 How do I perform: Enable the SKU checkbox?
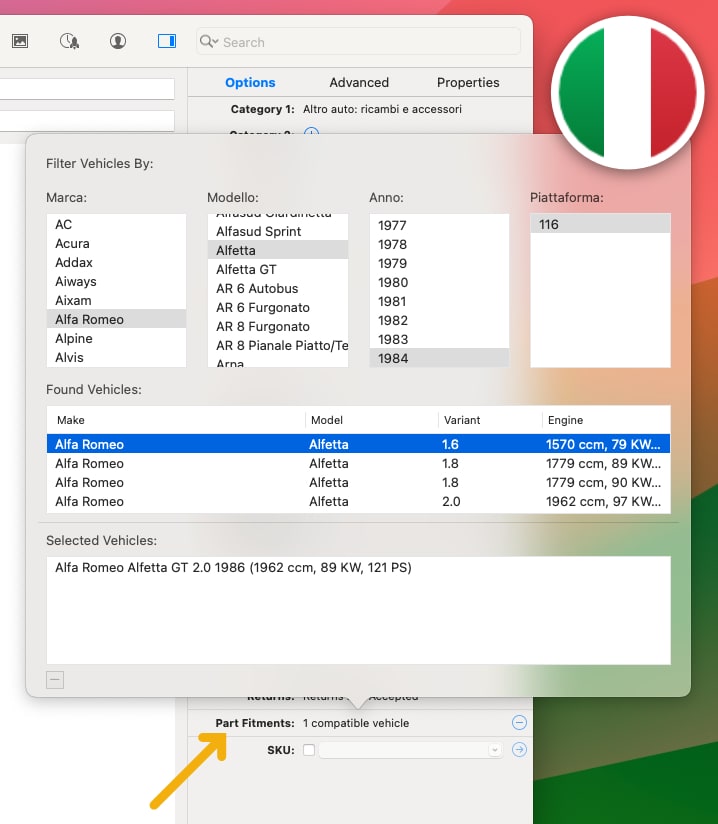tap(309, 750)
